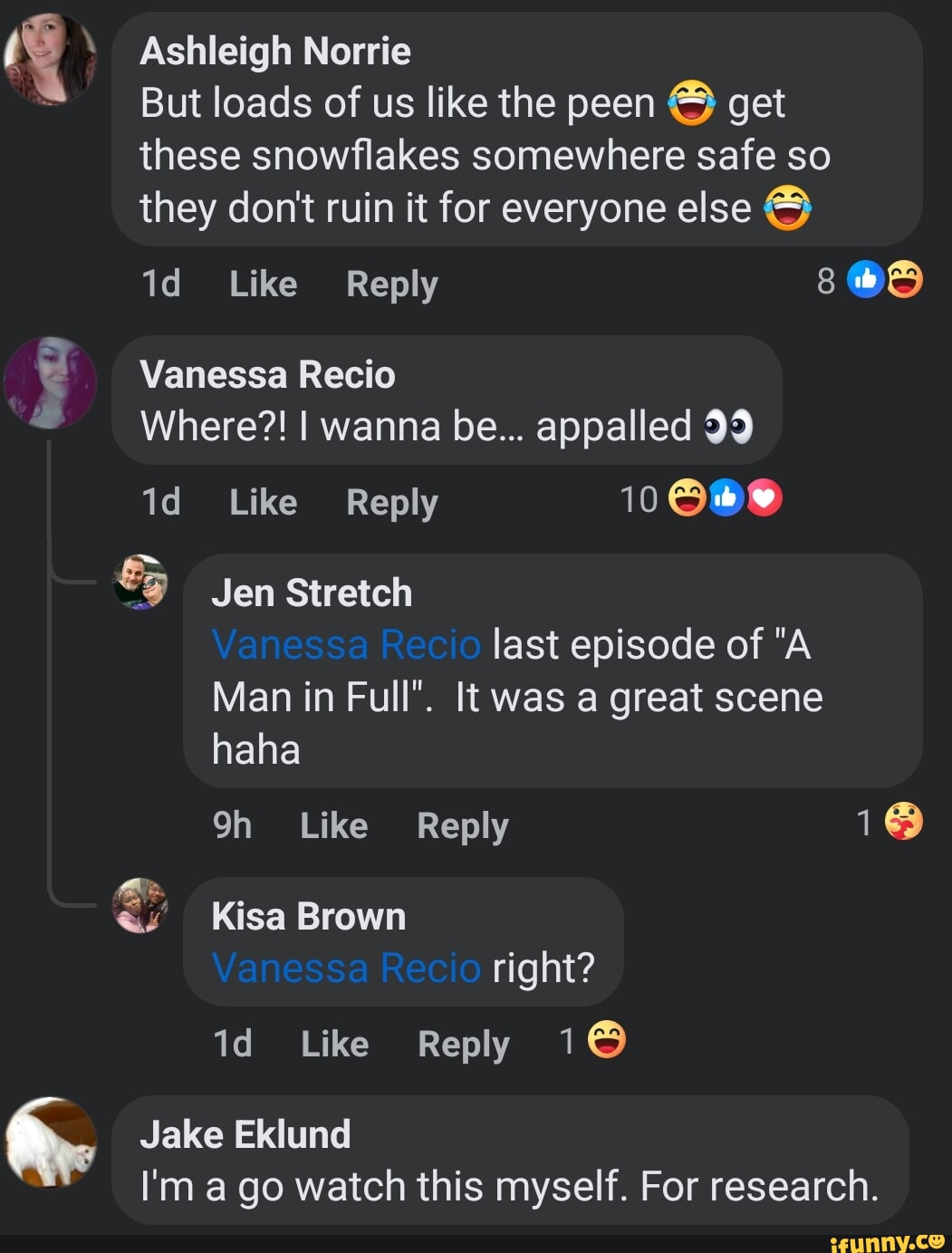Open Vanessa Recio's profile picture
Image resolution: width=952 pixels, height=1253 pixels.
tap(50, 383)
